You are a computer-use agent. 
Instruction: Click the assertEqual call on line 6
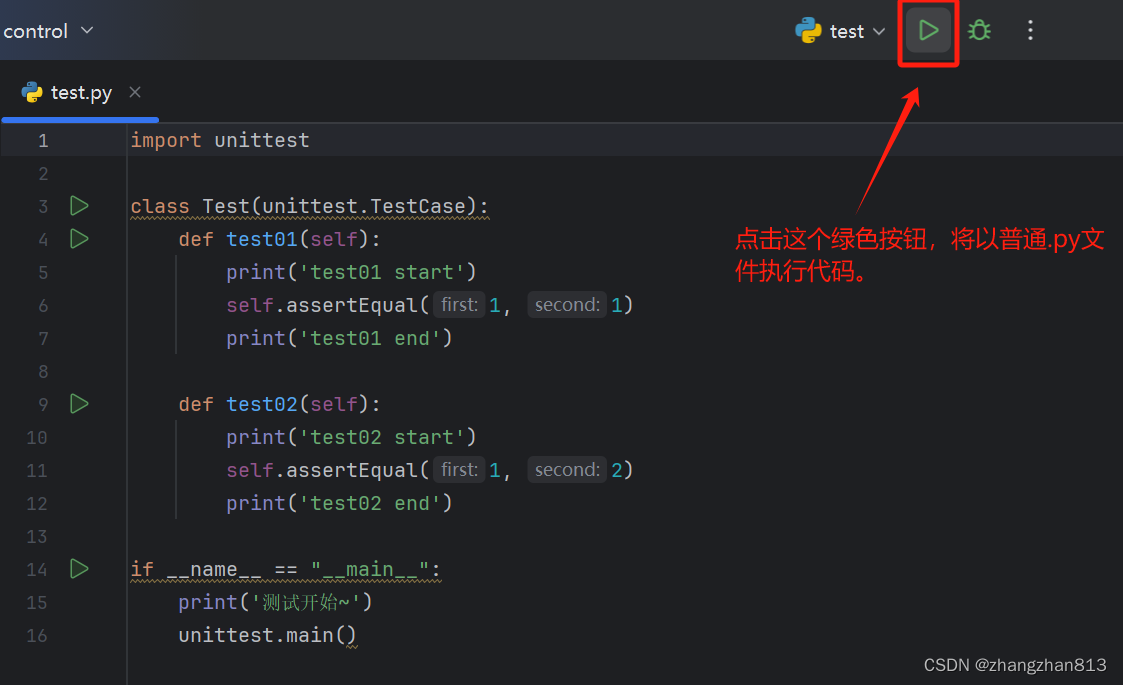(x=430, y=305)
